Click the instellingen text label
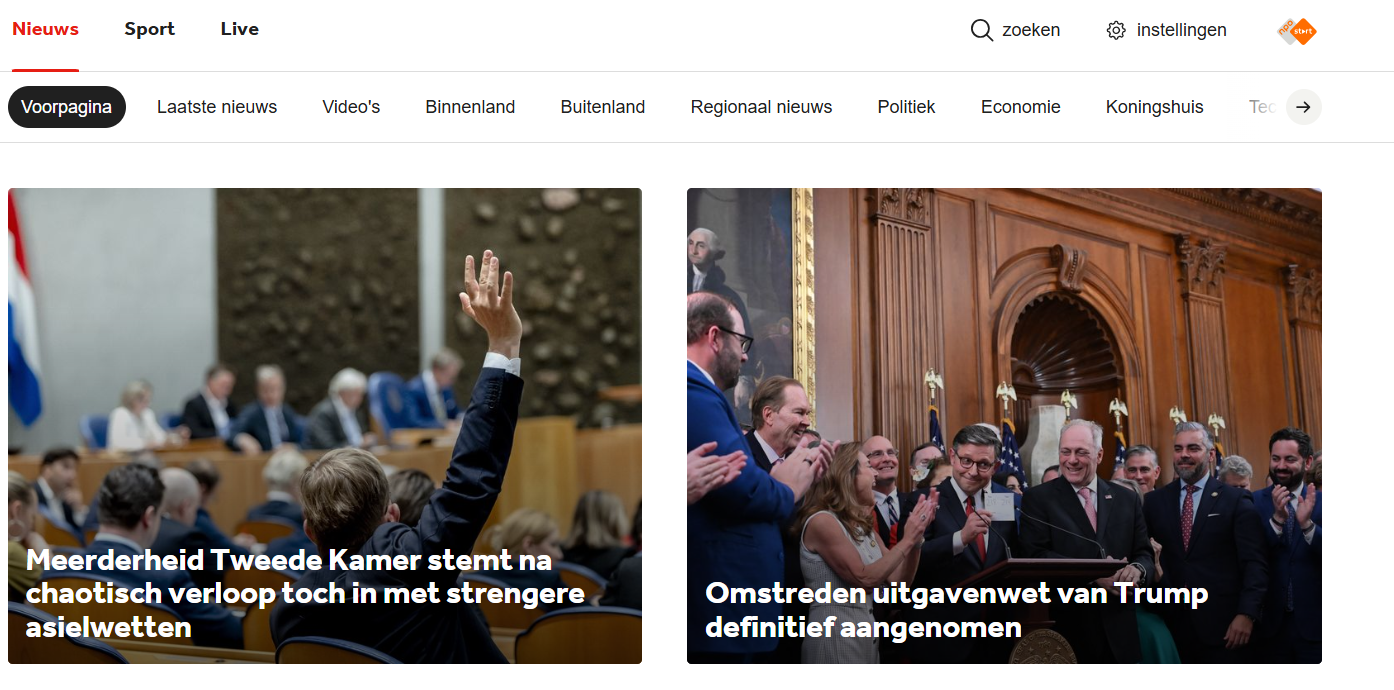Screen dimensions: 1394x690 pos(1182,30)
